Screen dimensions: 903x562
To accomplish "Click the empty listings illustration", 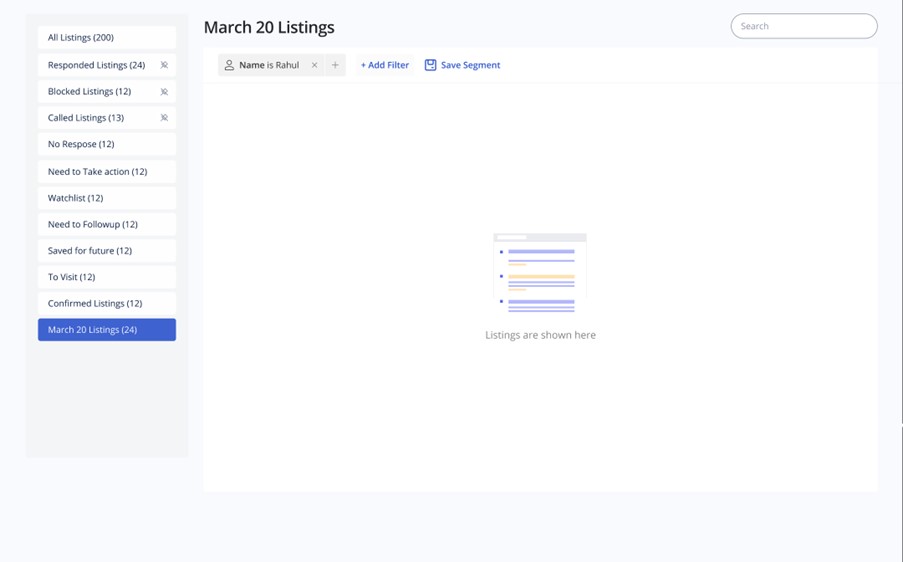I will tap(540, 273).
